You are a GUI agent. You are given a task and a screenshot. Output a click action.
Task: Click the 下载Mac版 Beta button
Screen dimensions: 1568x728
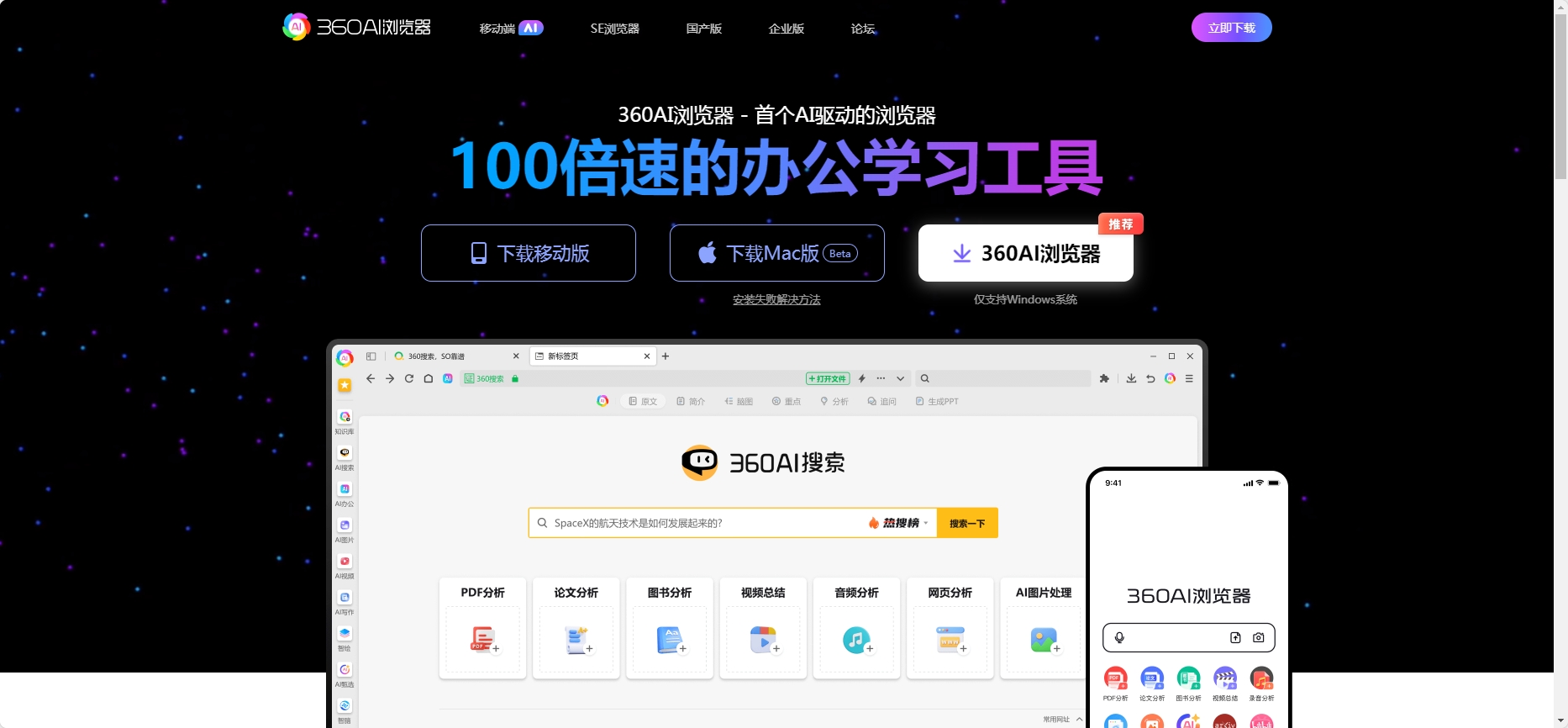pos(776,253)
